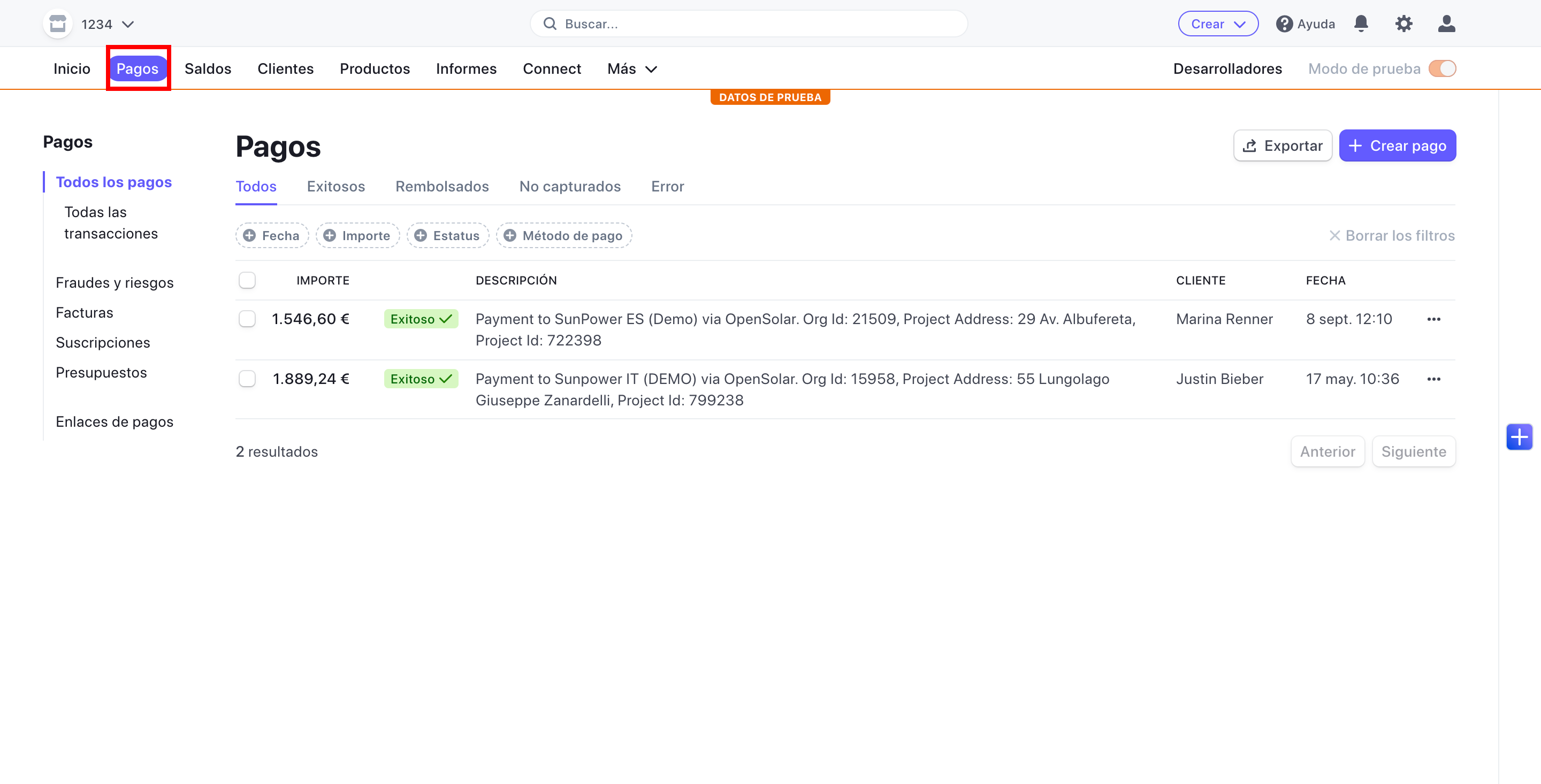The image size is (1541, 784).
Task: Go to Inicio in the navigation
Action: [x=72, y=69]
